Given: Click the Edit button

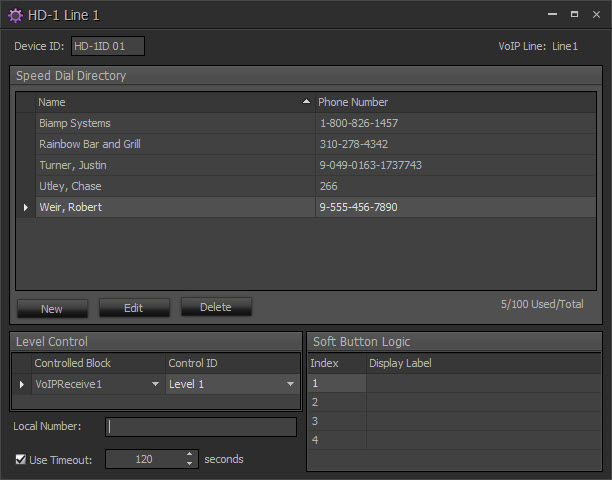Looking at the screenshot, I should click(133, 308).
